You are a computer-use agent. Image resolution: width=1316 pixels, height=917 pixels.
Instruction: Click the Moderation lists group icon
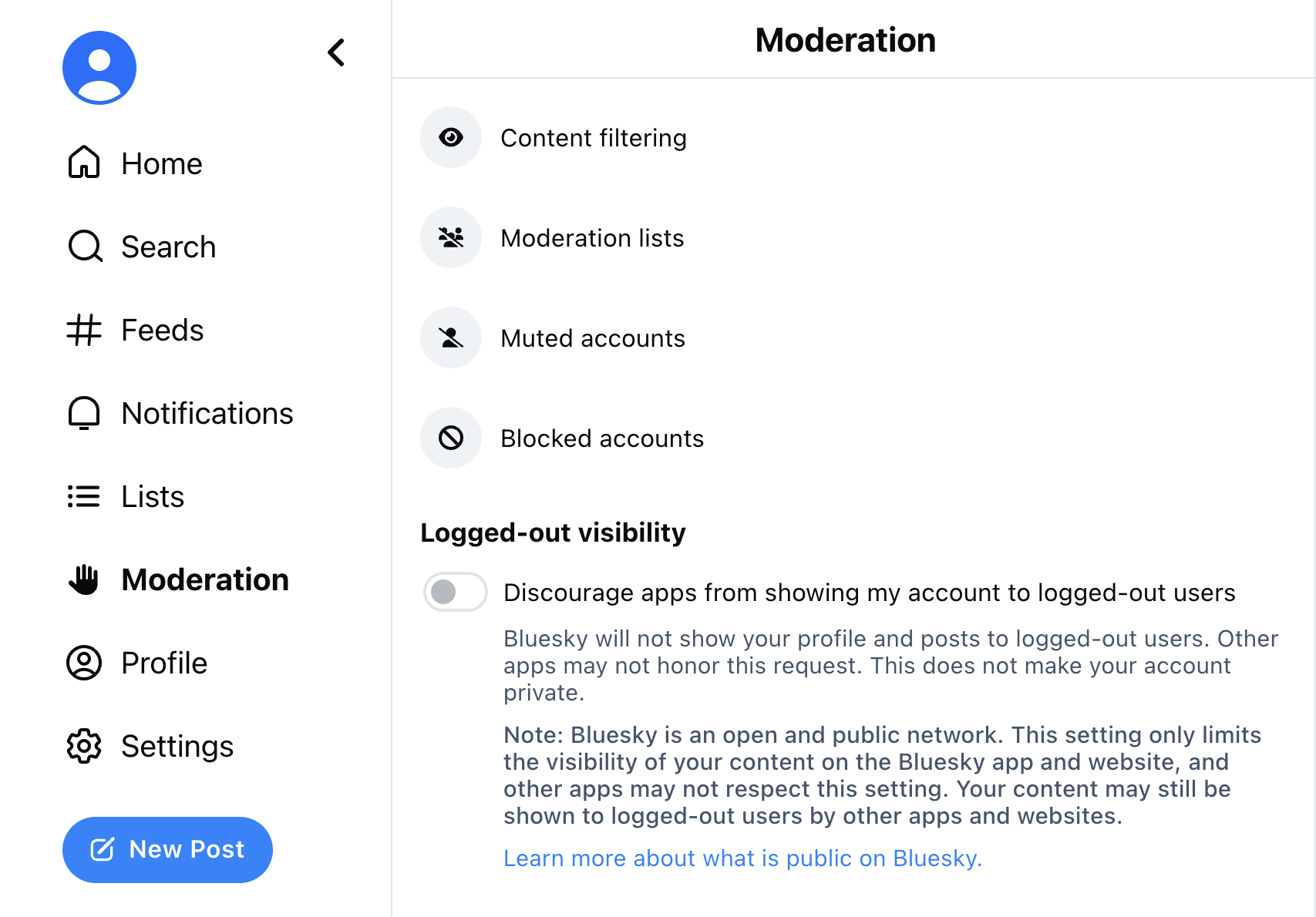click(451, 237)
